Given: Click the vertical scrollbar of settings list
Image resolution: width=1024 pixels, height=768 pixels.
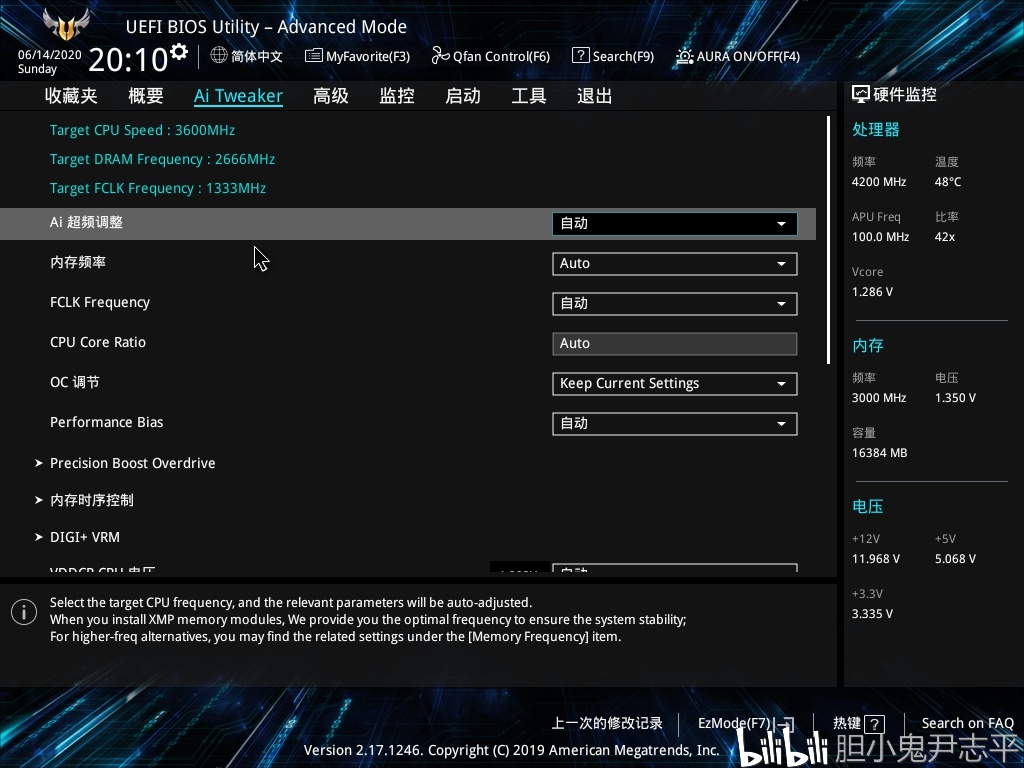Looking at the screenshot, I should pos(829,240).
